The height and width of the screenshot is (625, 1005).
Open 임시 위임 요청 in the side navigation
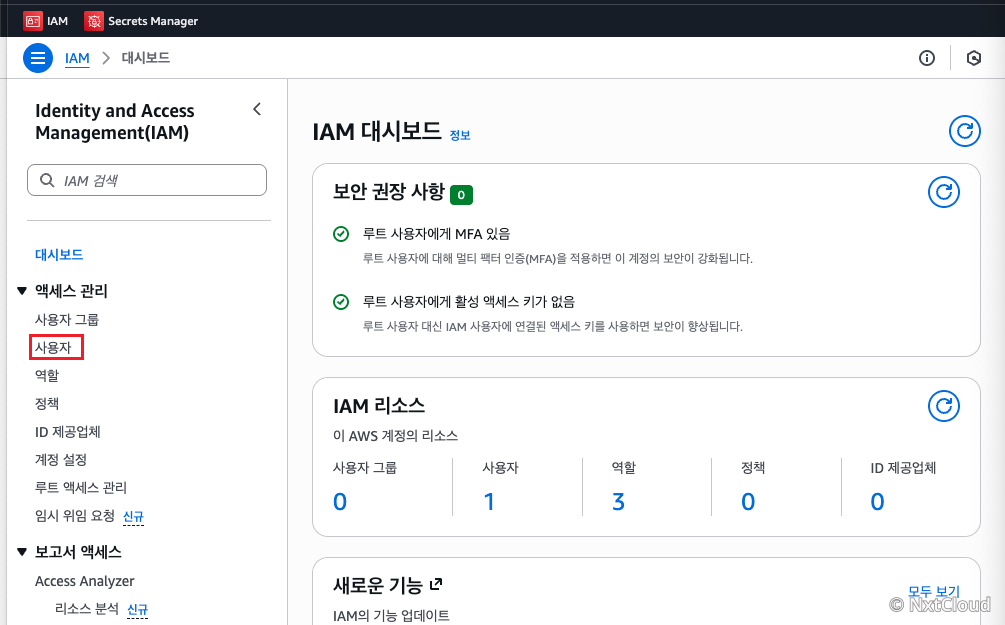point(75,515)
